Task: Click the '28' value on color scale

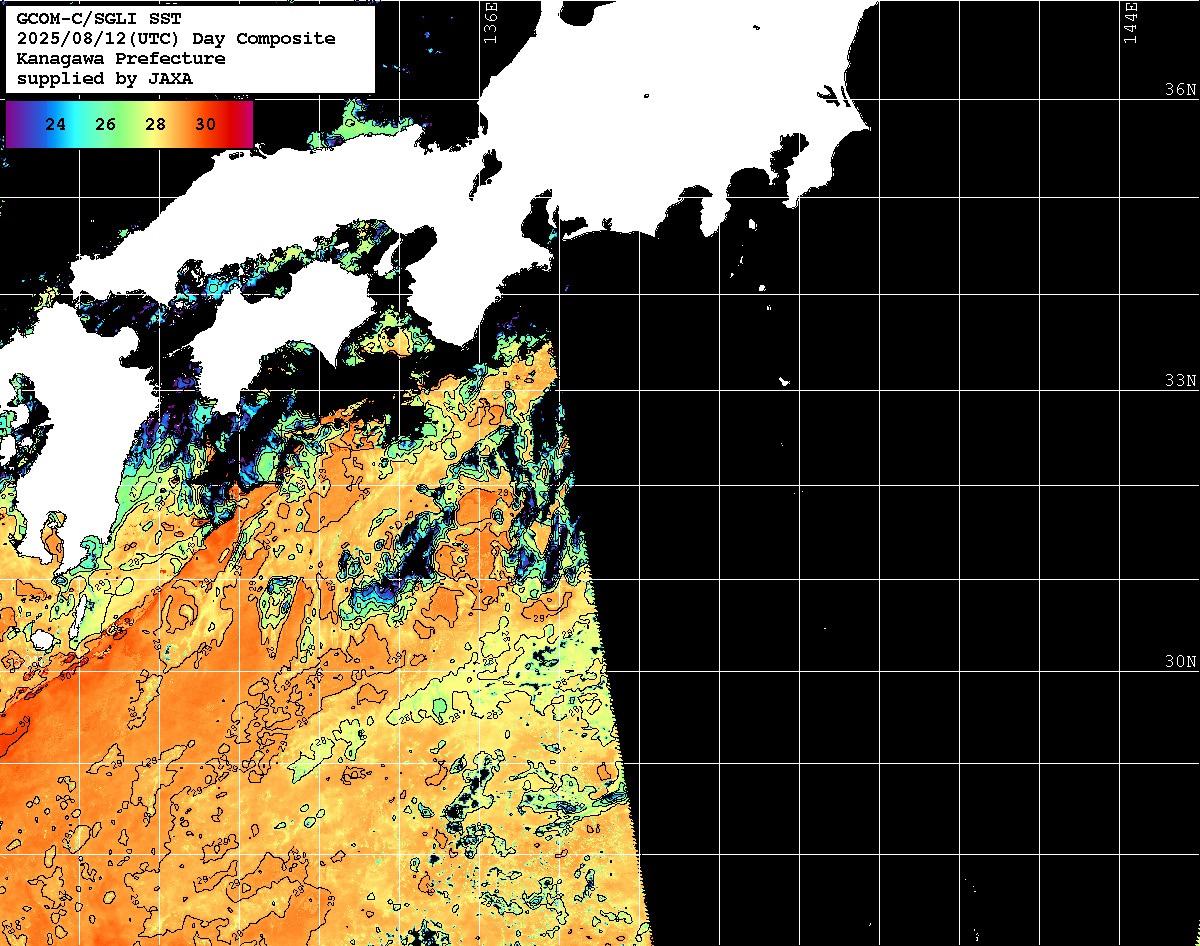Action: pyautogui.click(x=156, y=125)
